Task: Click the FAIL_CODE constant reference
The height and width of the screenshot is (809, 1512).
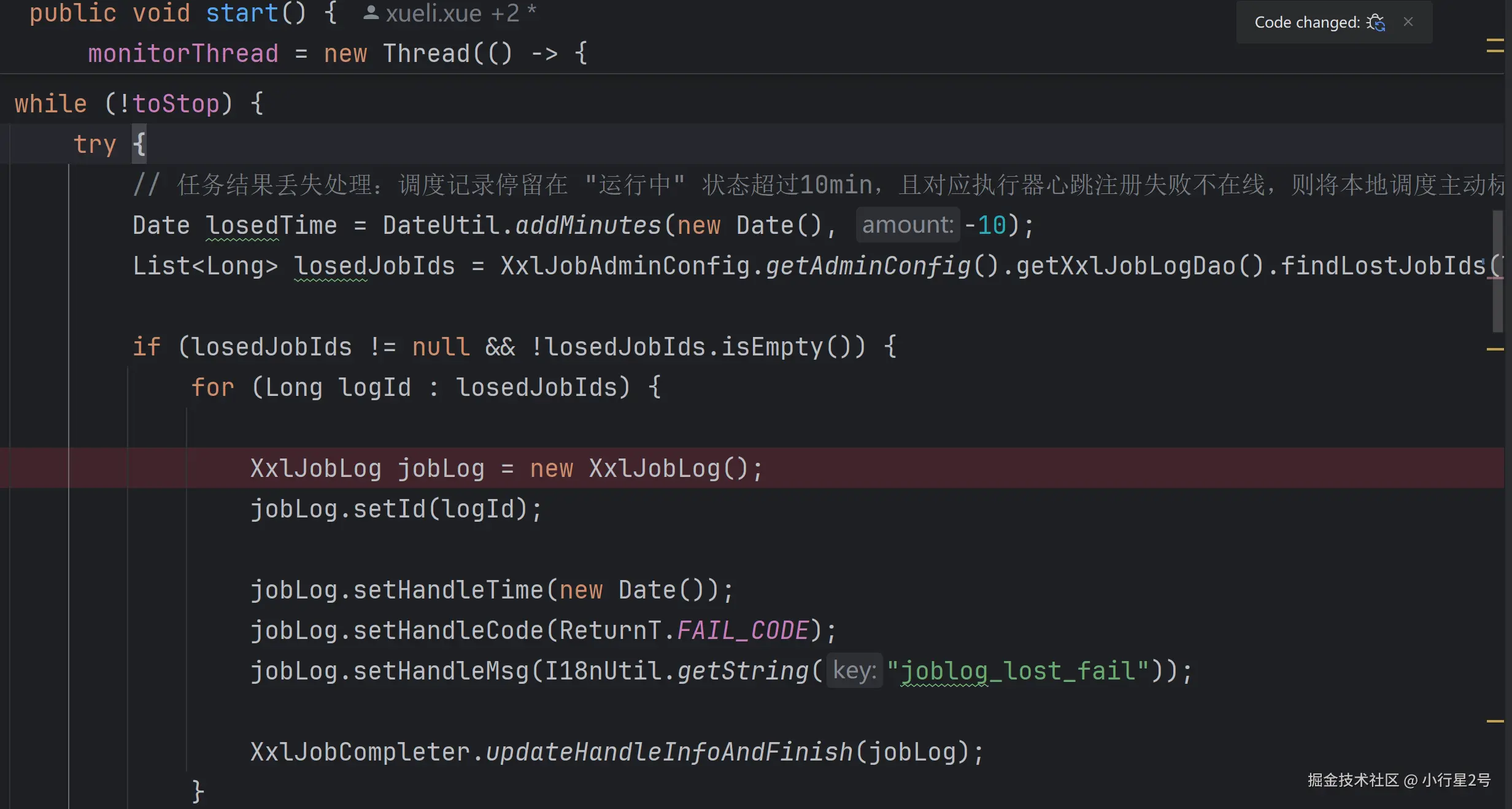Action: [742, 631]
